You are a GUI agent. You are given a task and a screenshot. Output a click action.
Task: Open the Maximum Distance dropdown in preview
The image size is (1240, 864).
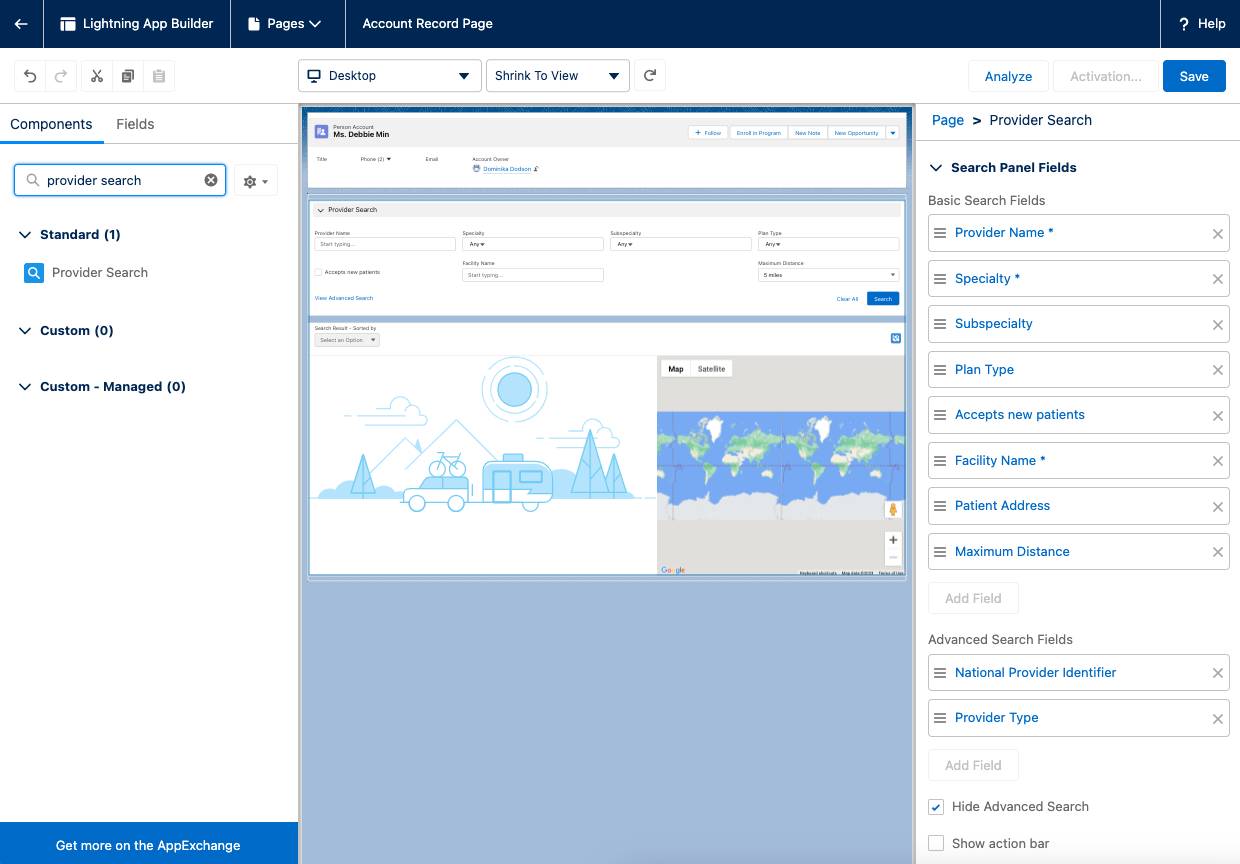coord(828,275)
